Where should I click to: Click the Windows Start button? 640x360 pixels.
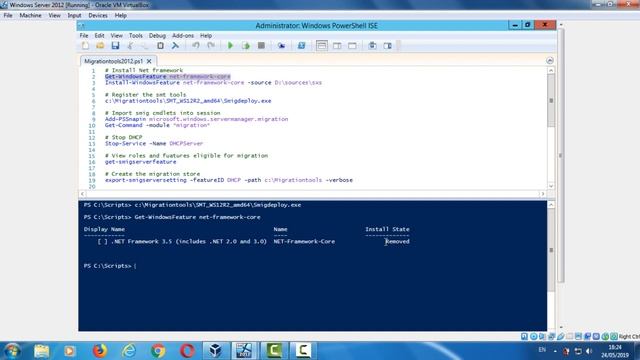coord(12,351)
